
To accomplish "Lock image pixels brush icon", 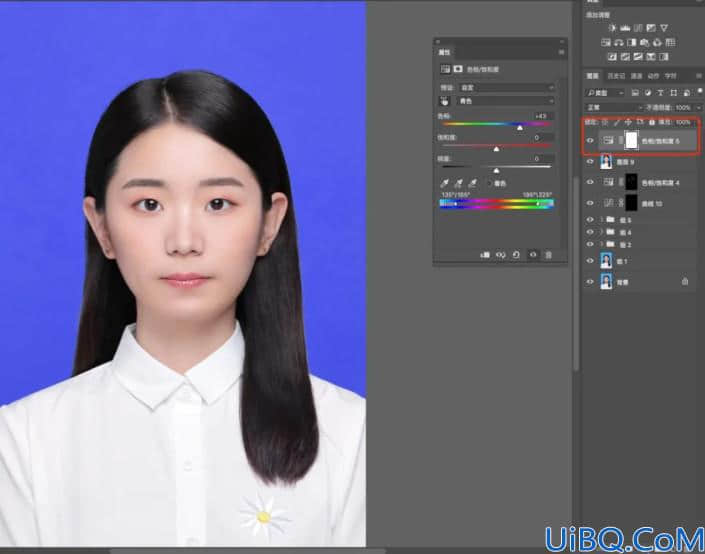I will point(616,122).
